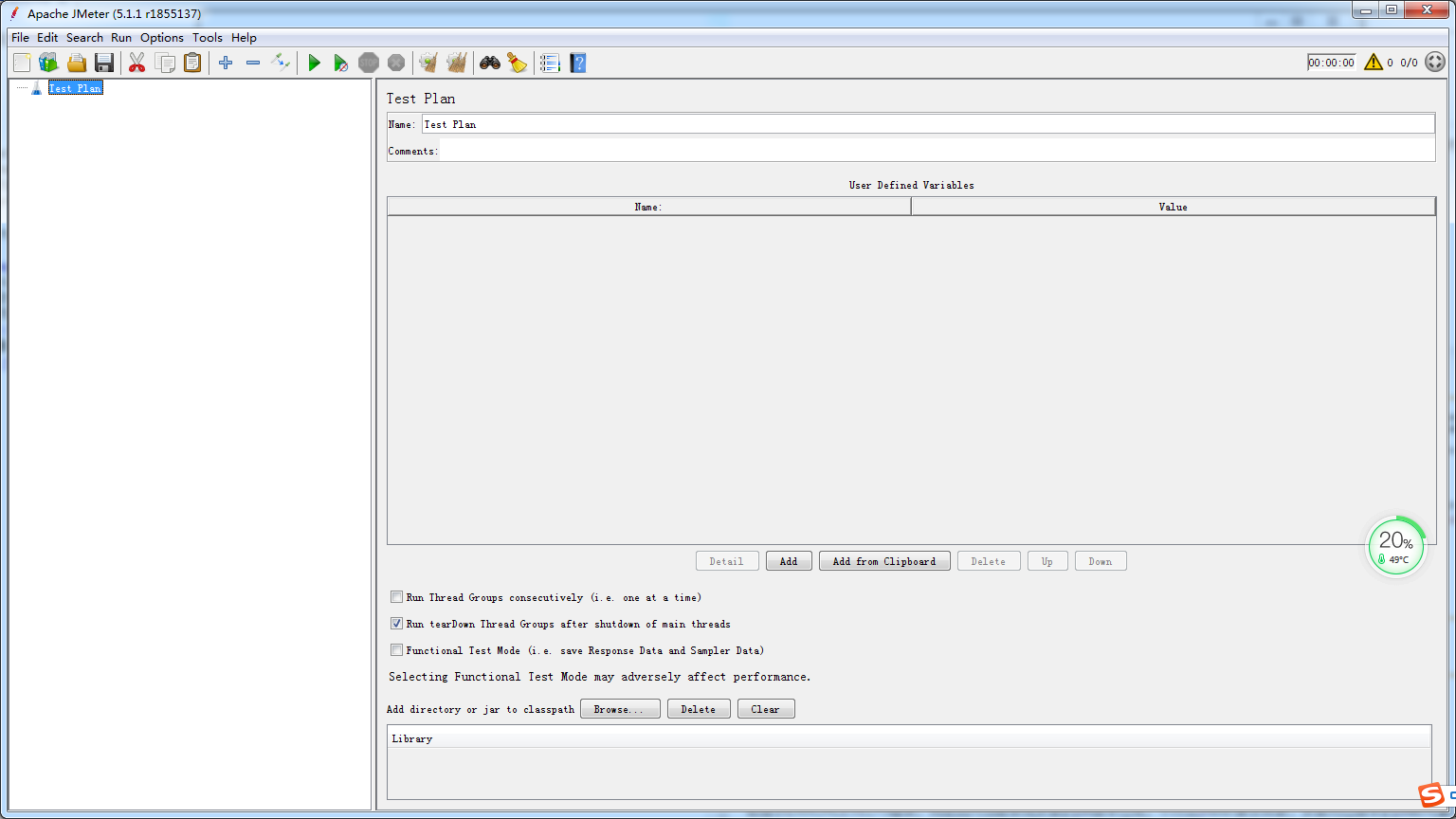
Task: Click the Clear results broom icon
Action: (x=428, y=63)
